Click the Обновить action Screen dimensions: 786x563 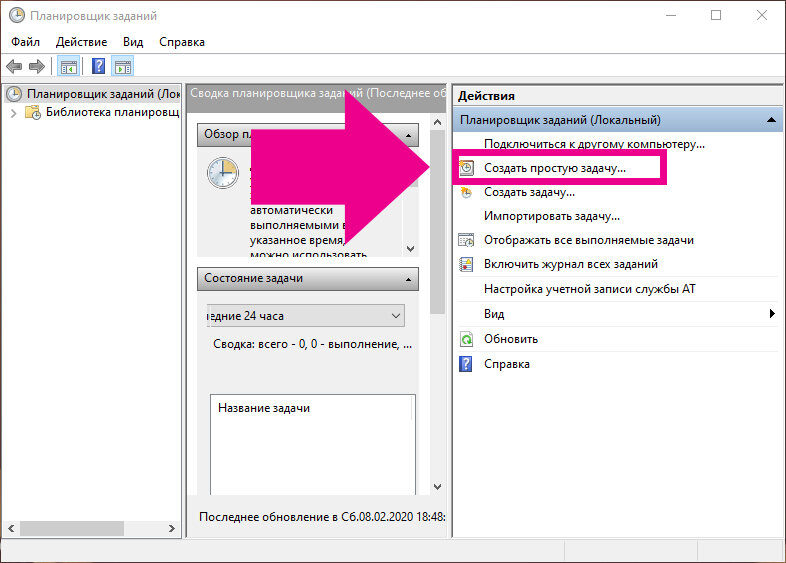pyautogui.click(x=511, y=339)
